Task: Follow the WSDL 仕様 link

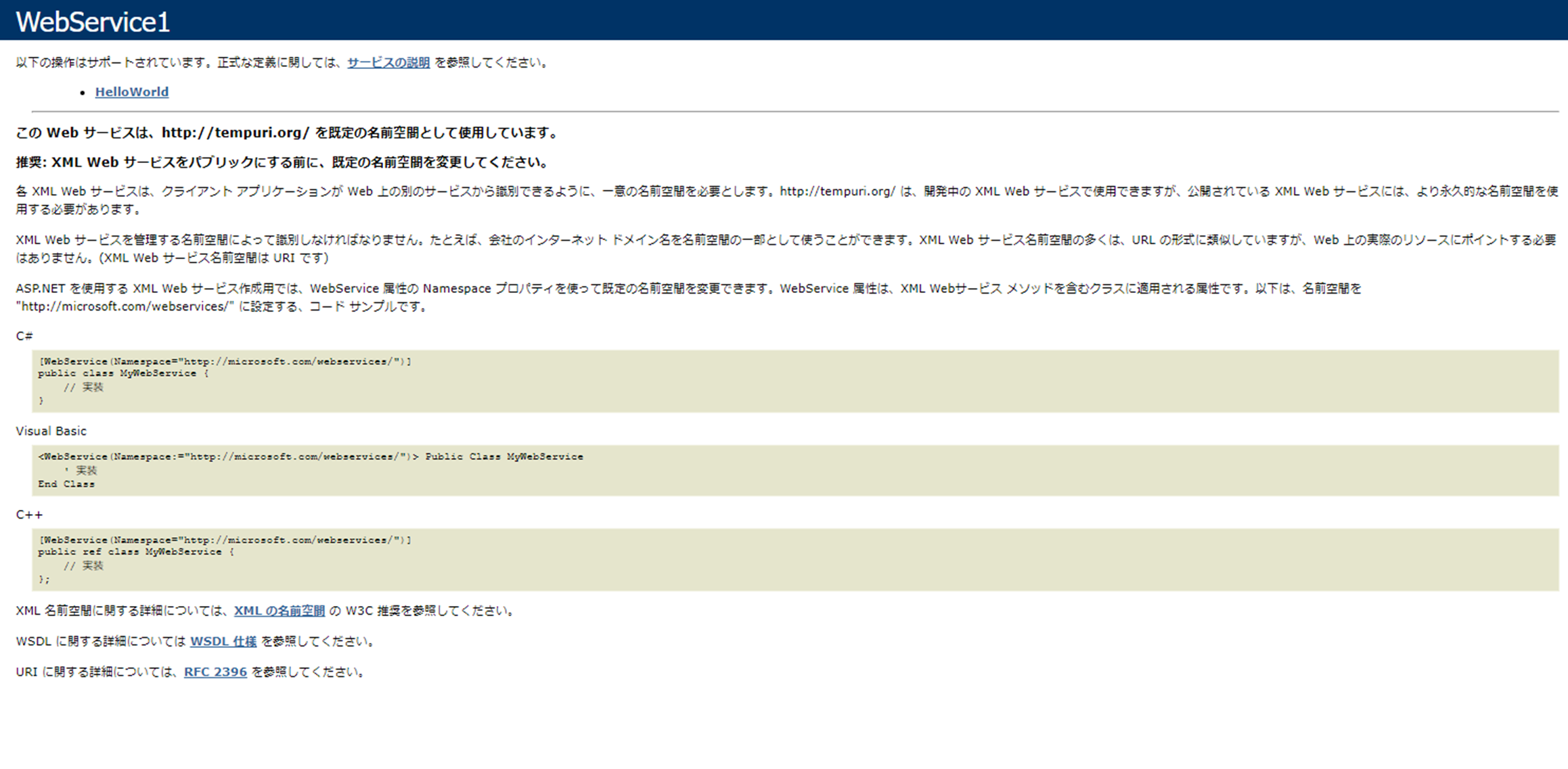Action: coord(223,641)
